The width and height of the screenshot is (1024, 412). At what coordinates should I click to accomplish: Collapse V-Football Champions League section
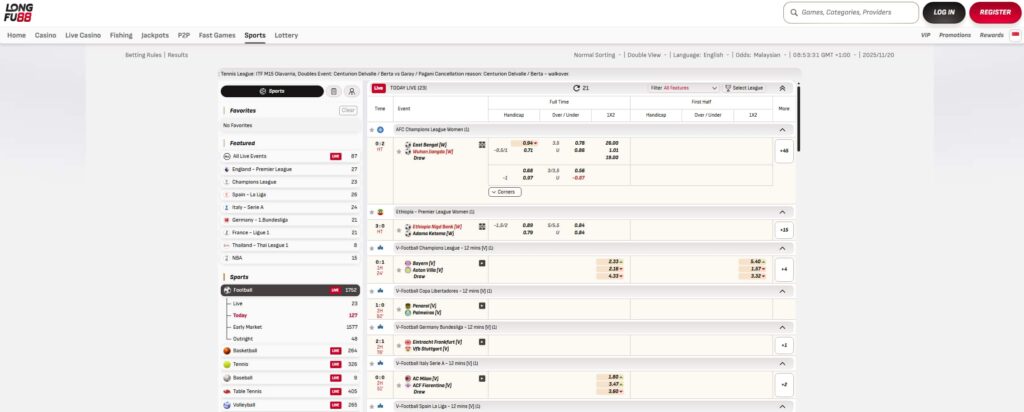(x=782, y=248)
